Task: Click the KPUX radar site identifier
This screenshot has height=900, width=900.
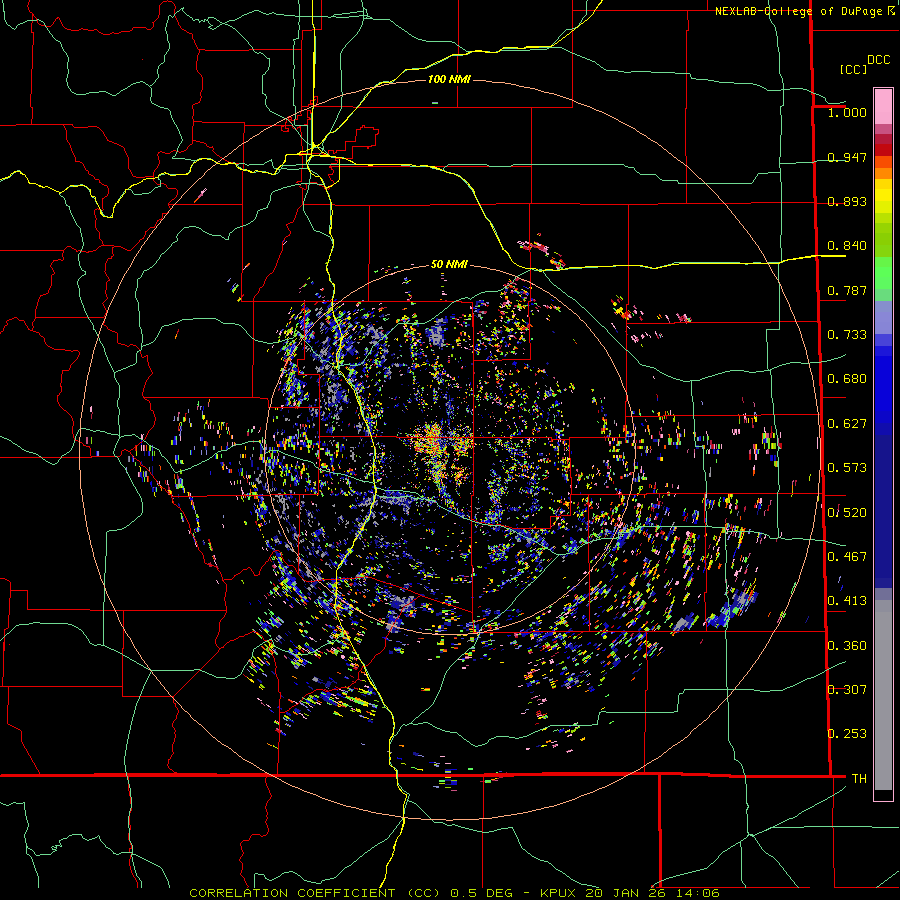Action: tap(559, 893)
